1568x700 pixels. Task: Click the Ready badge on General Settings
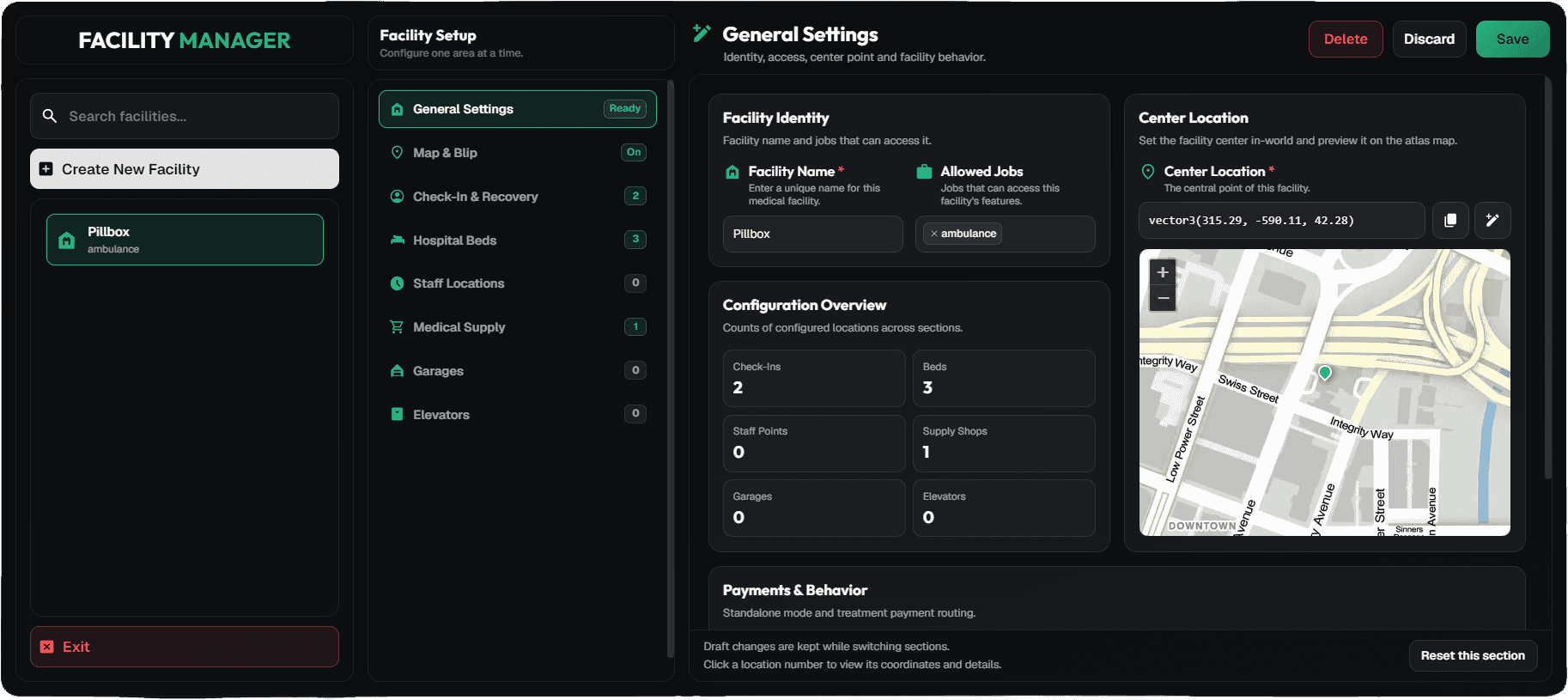click(x=625, y=108)
